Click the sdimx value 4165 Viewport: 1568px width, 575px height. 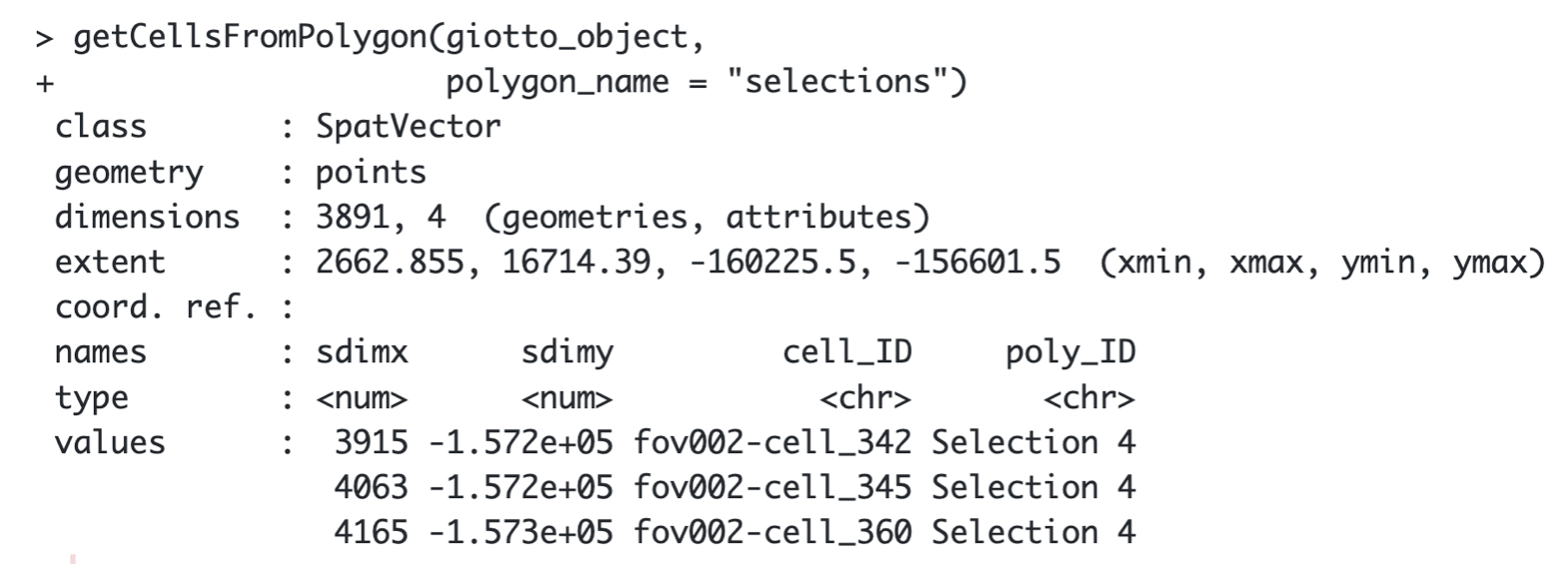371,532
